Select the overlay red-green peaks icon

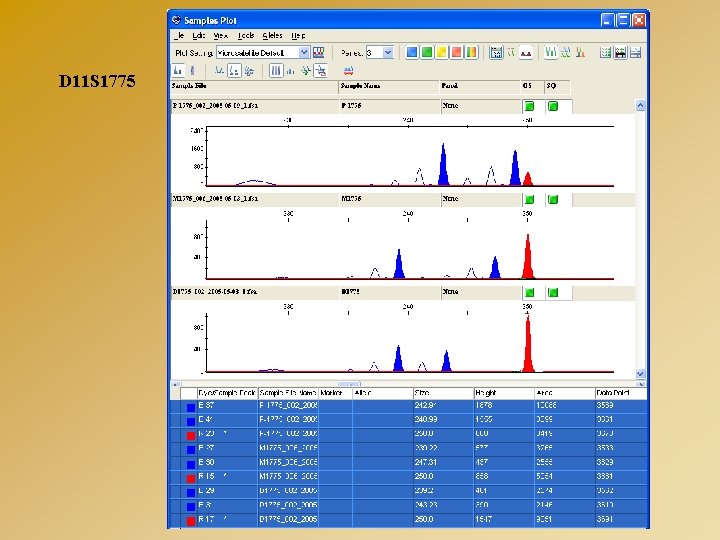[x=580, y=53]
